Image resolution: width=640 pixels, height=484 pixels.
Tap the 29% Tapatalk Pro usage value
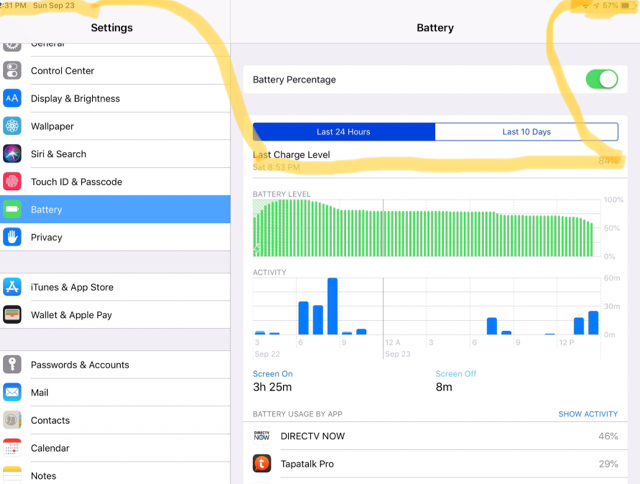point(608,464)
